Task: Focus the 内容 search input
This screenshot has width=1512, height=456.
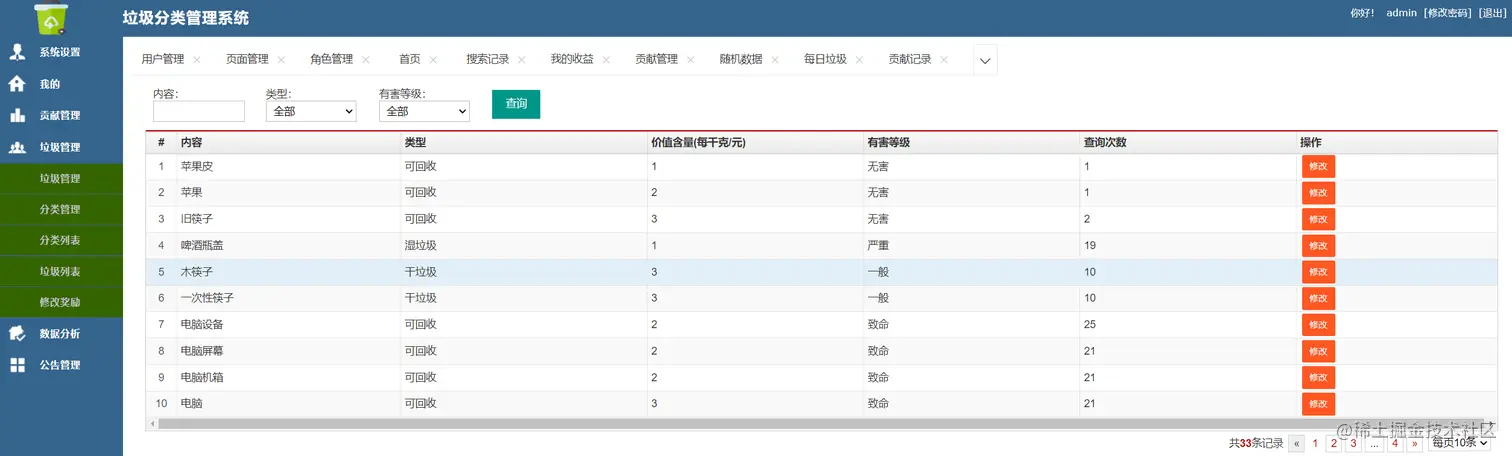Action: [199, 111]
